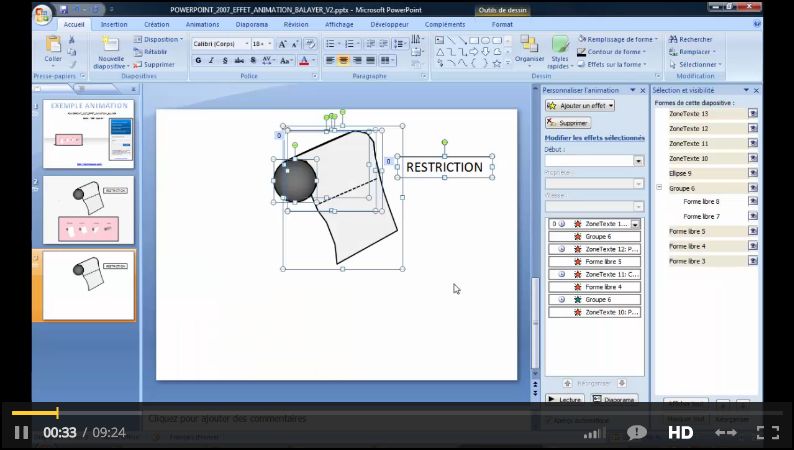The width and height of the screenshot is (794, 450).
Task: Select the second slide thumbnail
Action: pyautogui.click(x=89, y=210)
